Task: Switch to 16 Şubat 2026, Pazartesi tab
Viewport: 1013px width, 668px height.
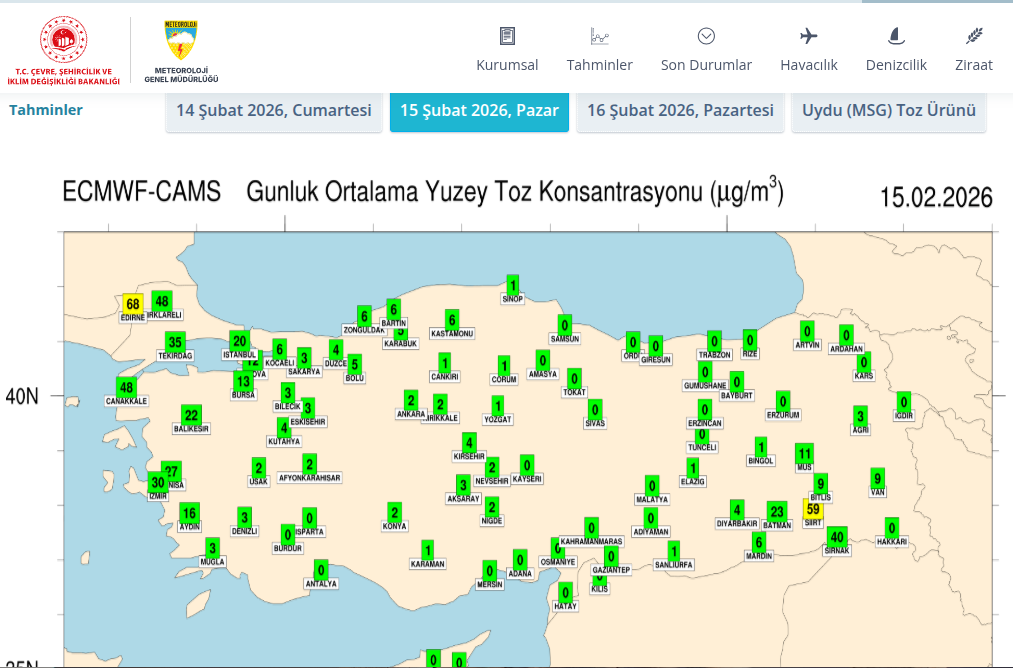Action: pyautogui.click(x=680, y=111)
